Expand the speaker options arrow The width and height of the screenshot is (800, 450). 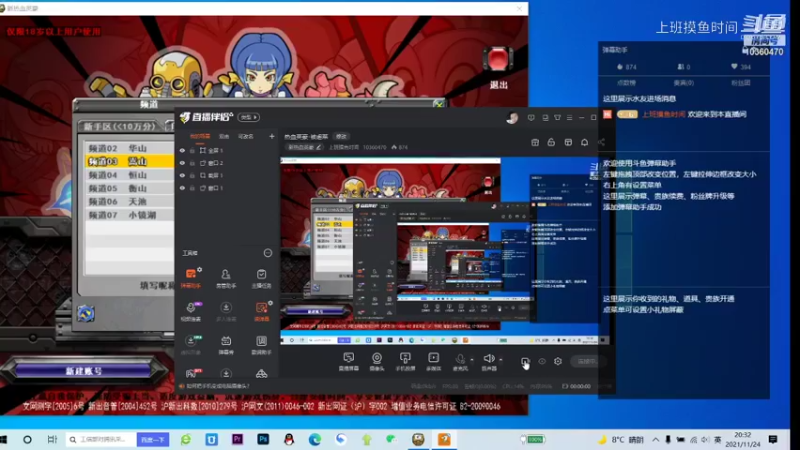tap(501, 360)
